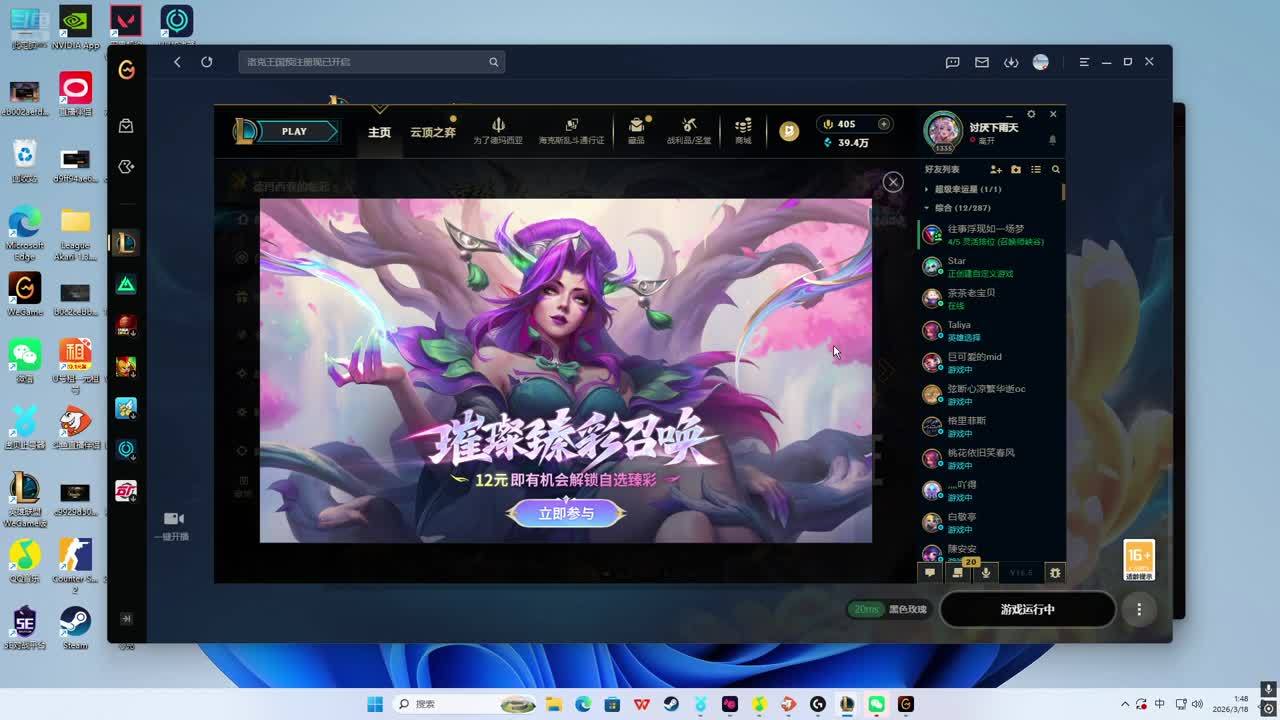Click the 16+ age rating badge
The image size is (1280, 720).
1139,560
